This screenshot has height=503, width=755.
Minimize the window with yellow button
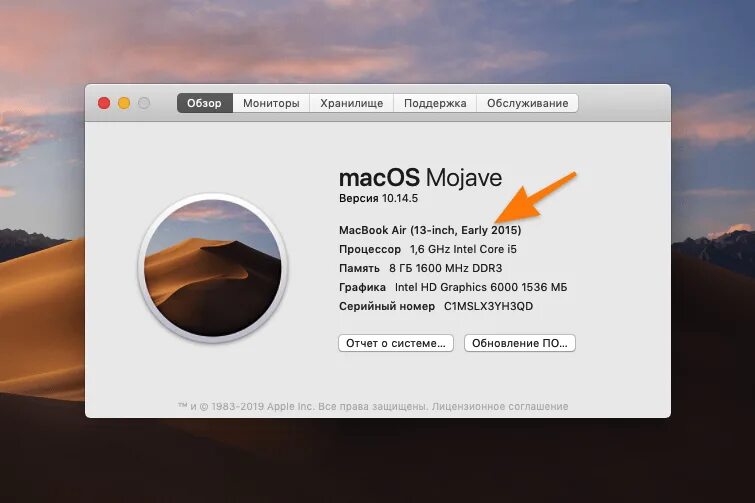tap(124, 103)
